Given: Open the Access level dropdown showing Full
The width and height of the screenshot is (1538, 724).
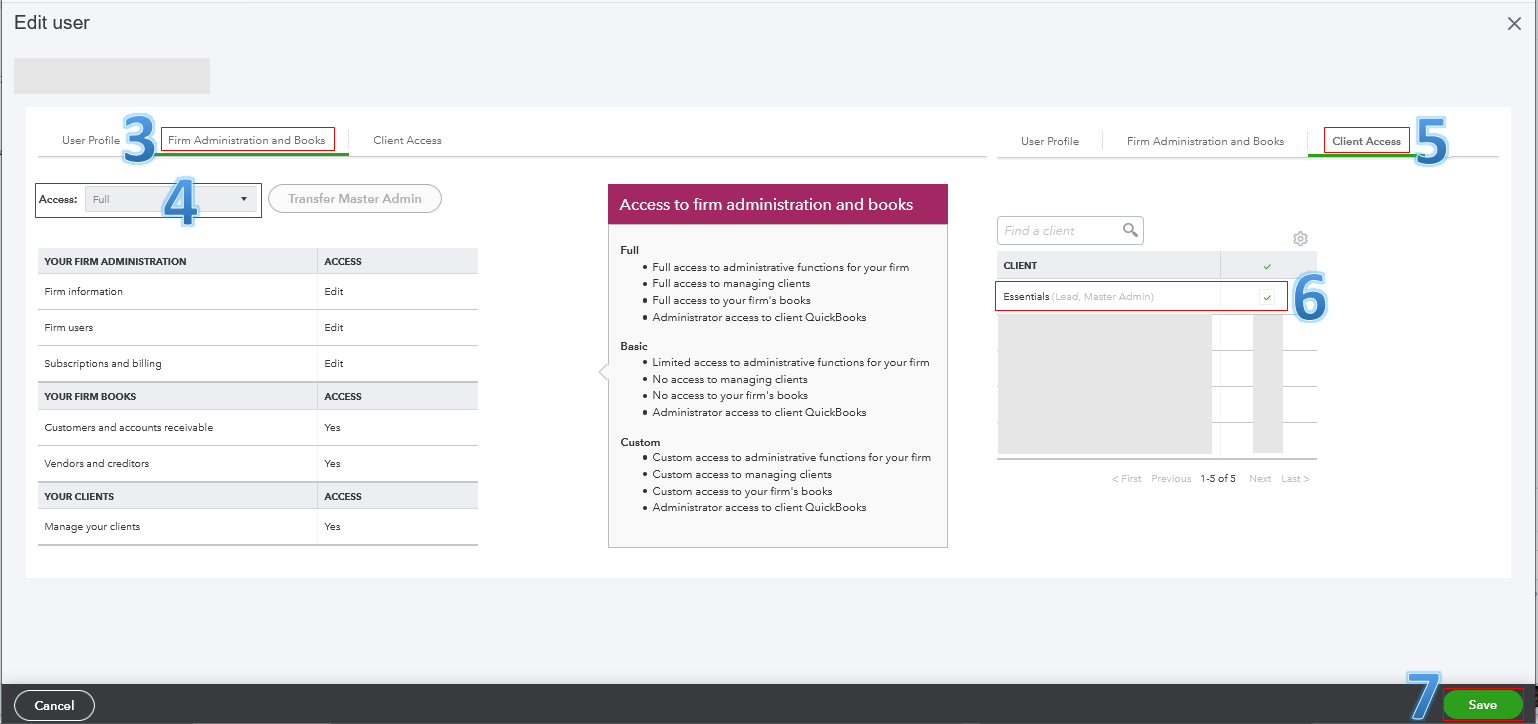Looking at the screenshot, I should pos(170,199).
